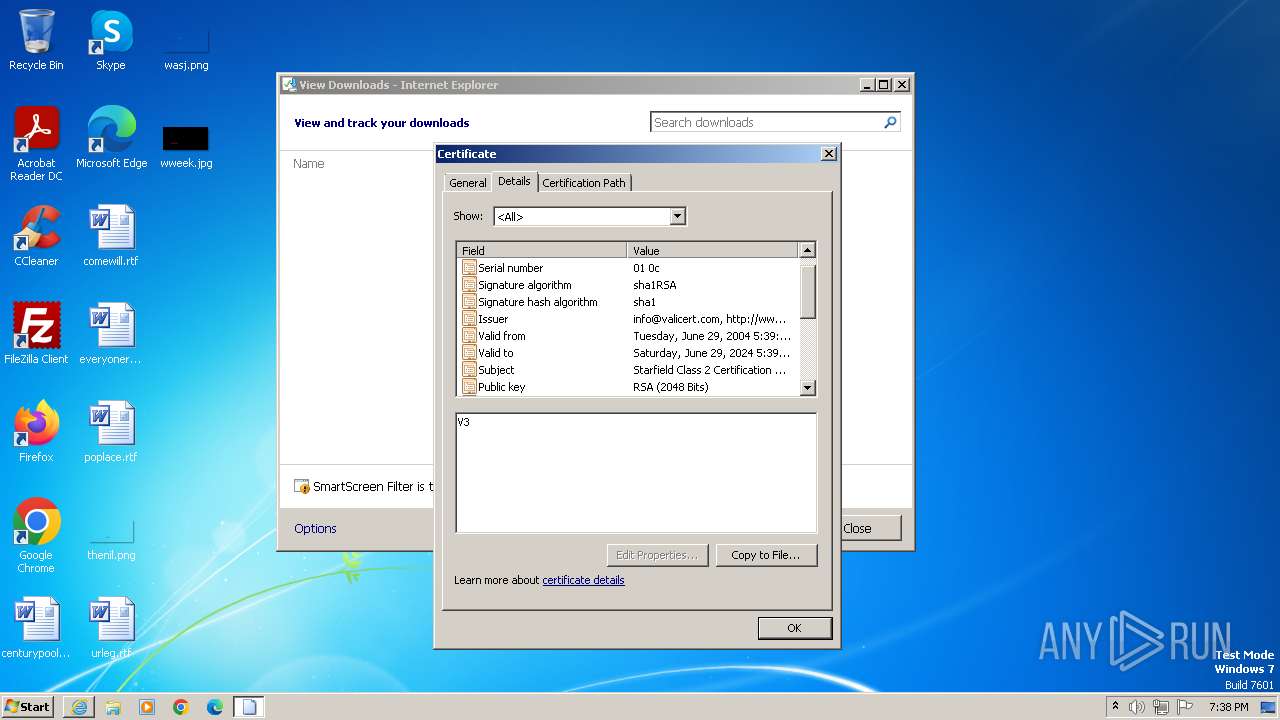This screenshot has height=720, width=1280.
Task: Open certificate details help link
Action: [583, 580]
